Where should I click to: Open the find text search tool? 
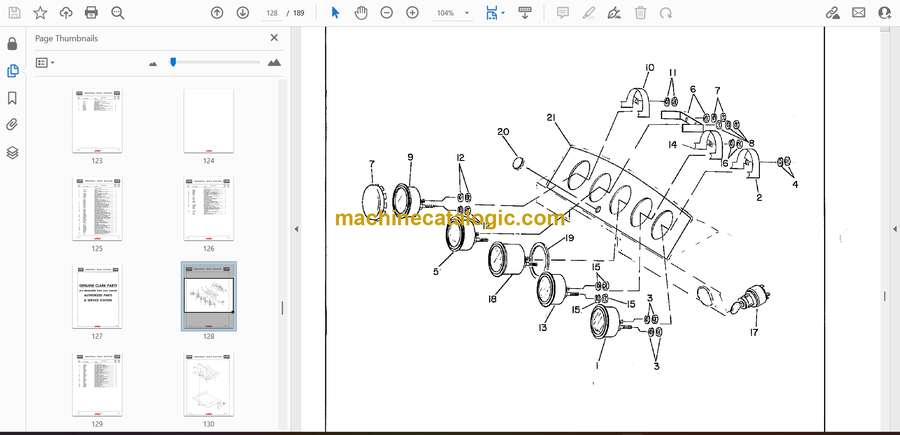(118, 13)
